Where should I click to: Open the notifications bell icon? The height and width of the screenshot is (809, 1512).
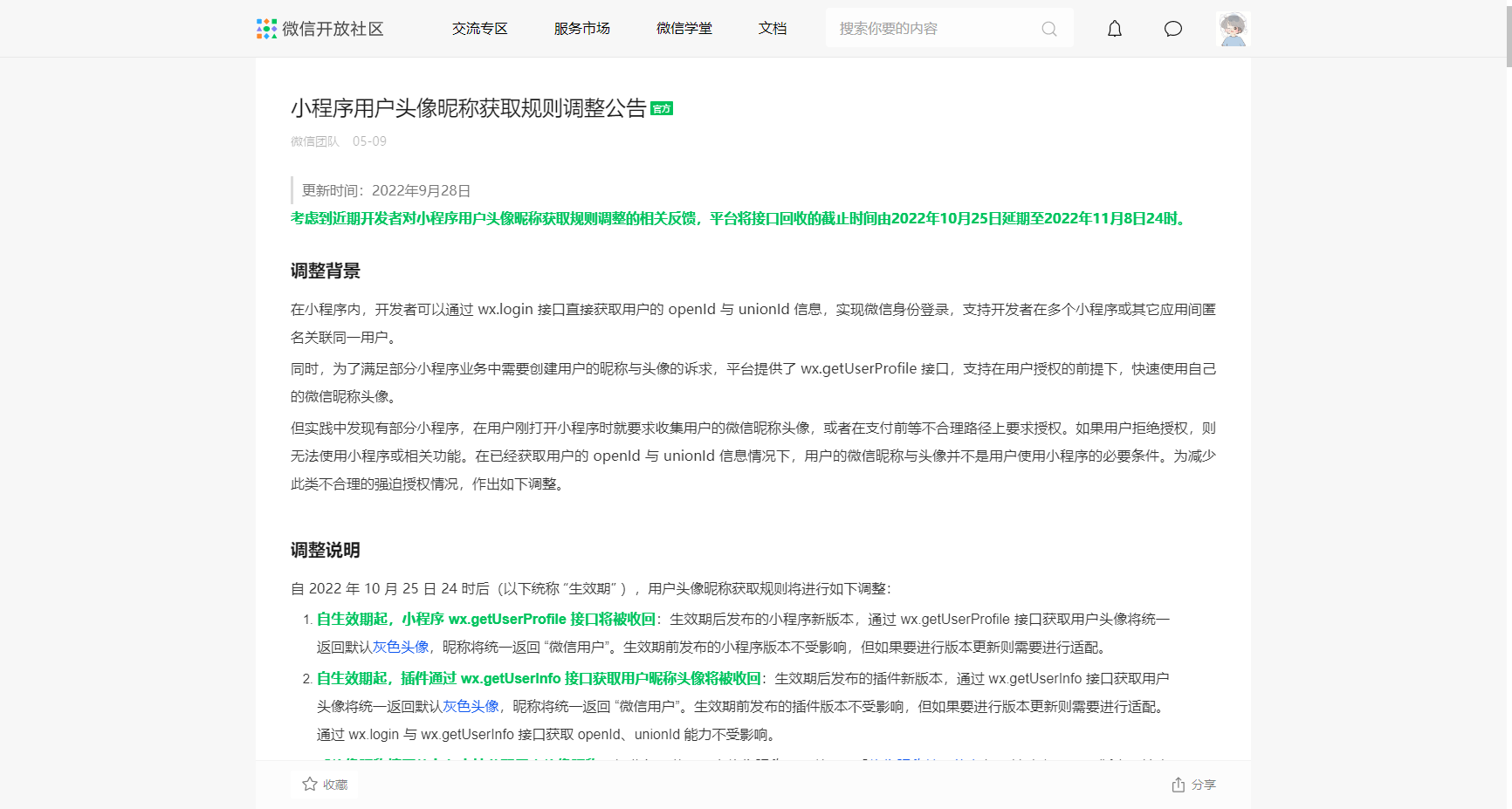pos(1115,29)
